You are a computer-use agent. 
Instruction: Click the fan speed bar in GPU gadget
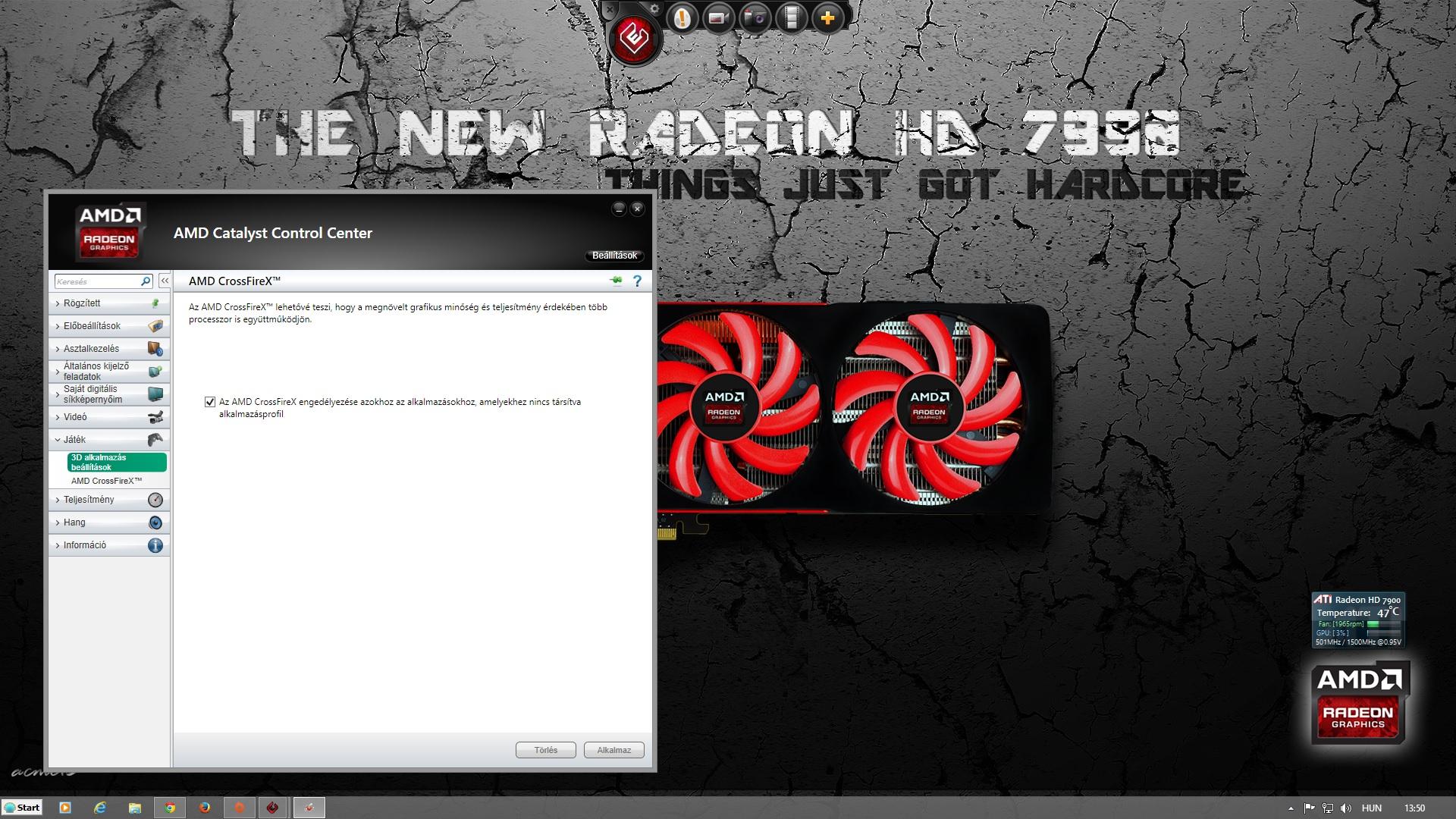1384,624
